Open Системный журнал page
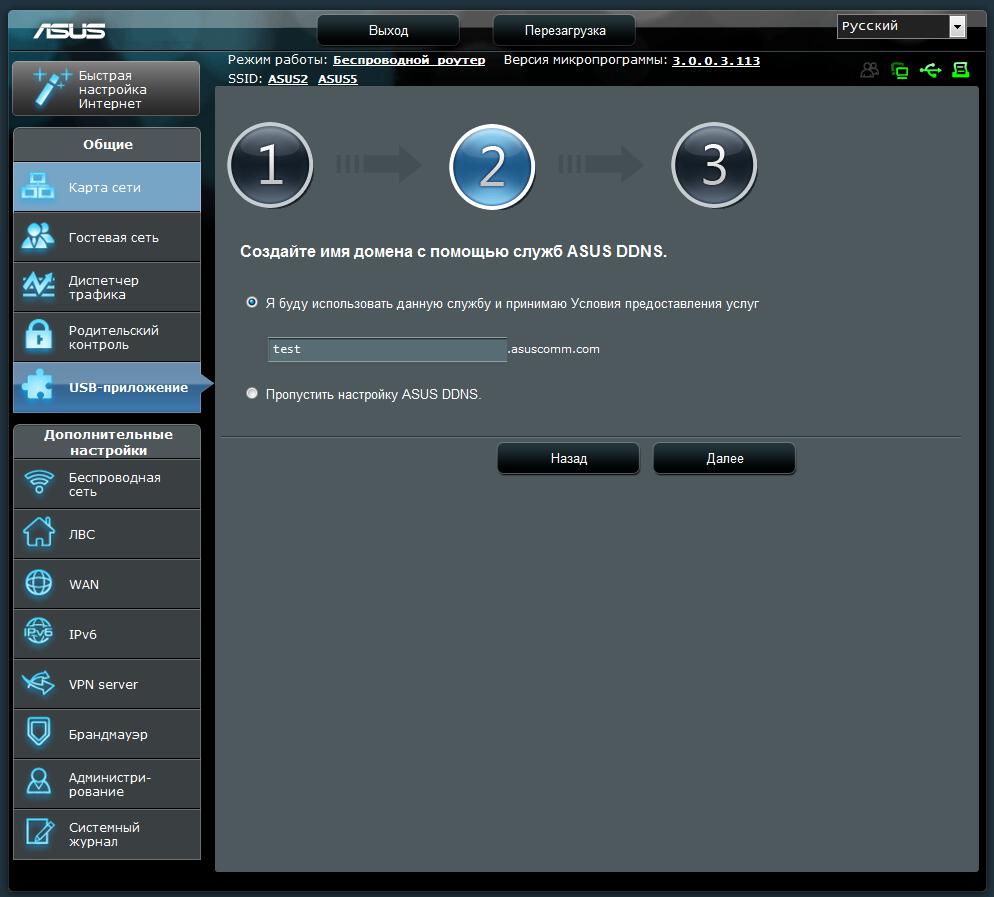 (x=106, y=834)
